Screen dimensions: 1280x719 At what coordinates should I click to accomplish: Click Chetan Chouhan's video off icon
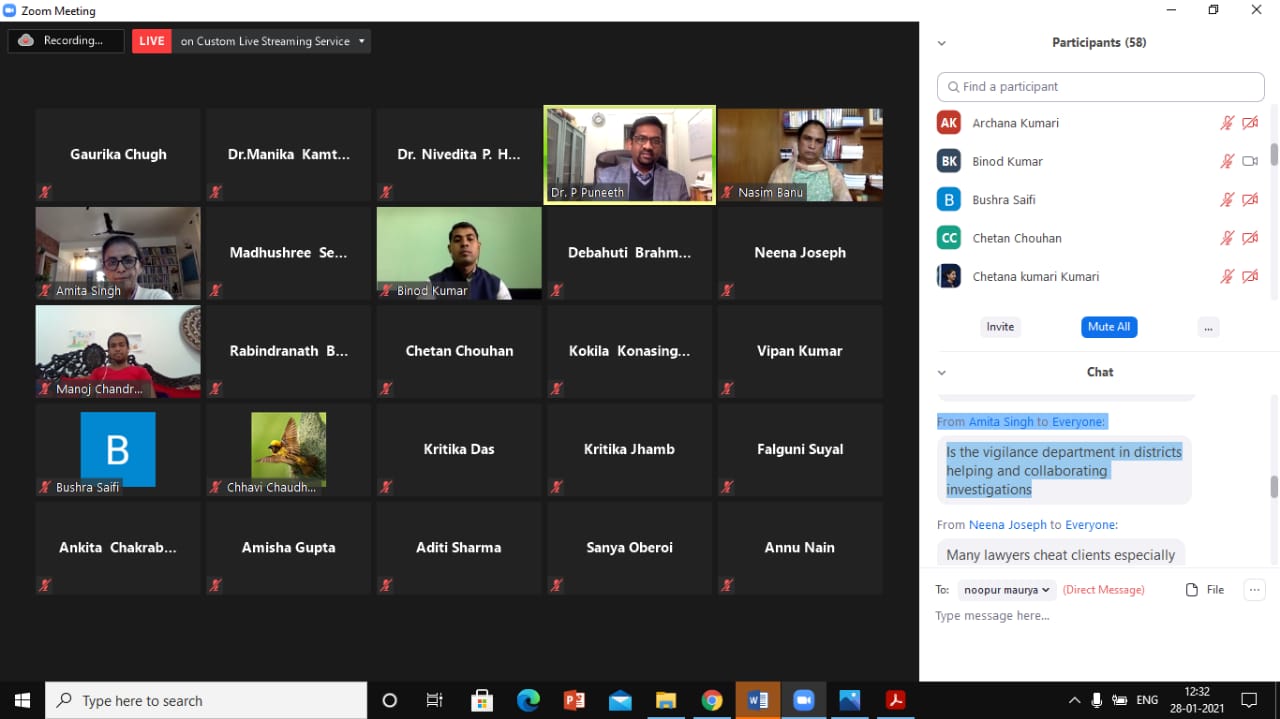[x=1250, y=238]
